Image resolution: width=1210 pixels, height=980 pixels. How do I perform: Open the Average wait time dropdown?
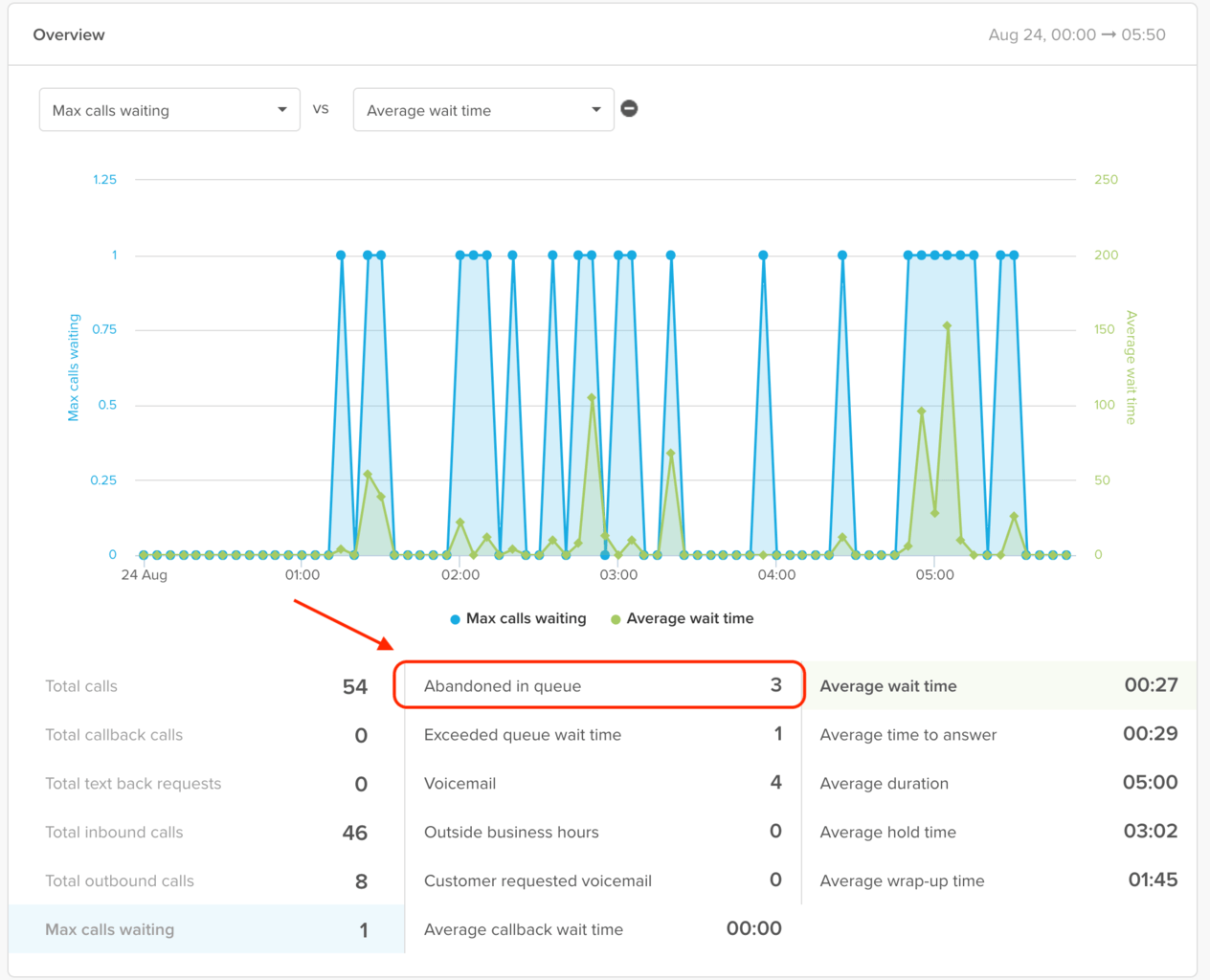(483, 110)
